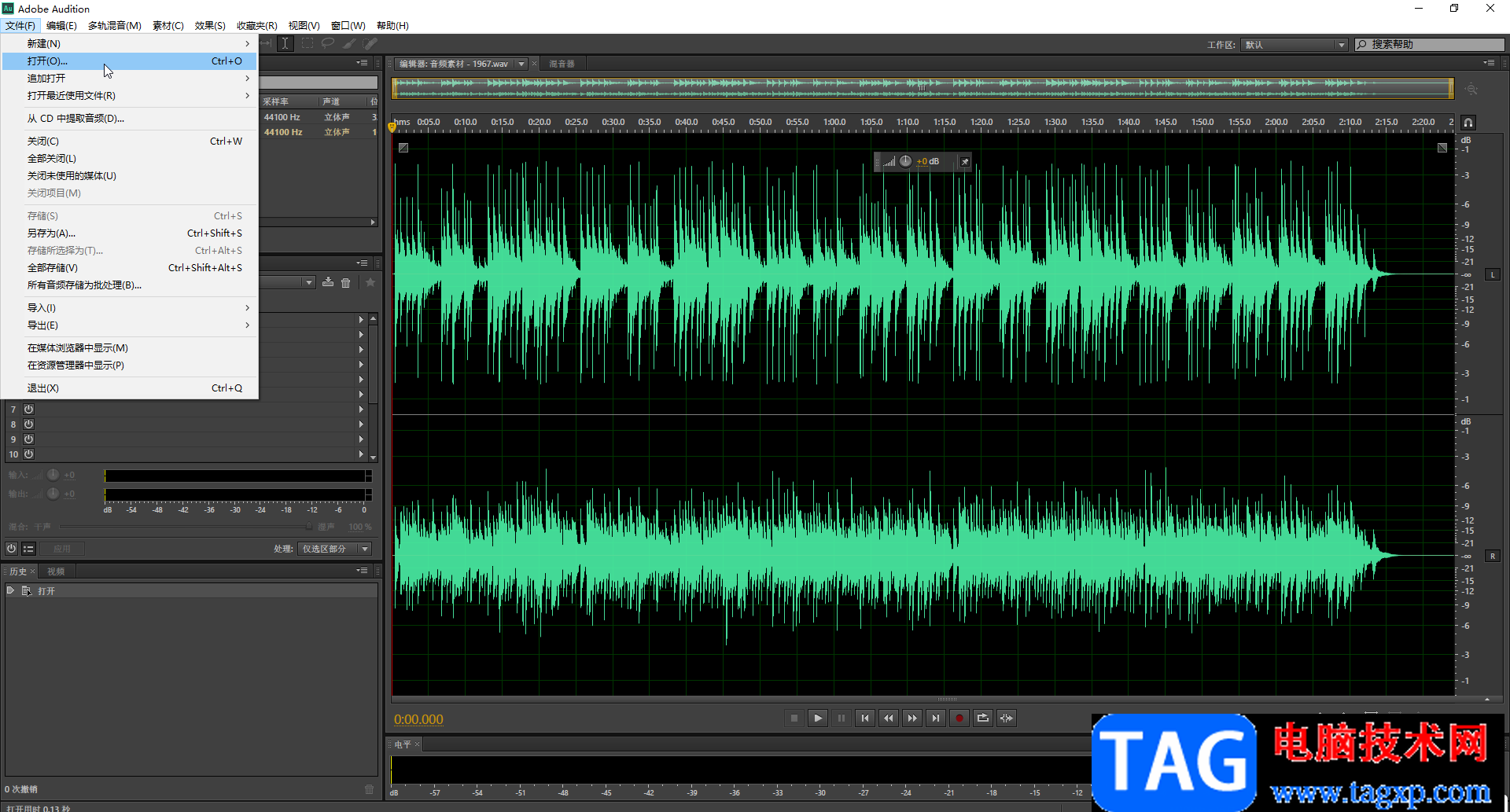
Task: Toggle Skip Selection transport button
Action: 1007,718
